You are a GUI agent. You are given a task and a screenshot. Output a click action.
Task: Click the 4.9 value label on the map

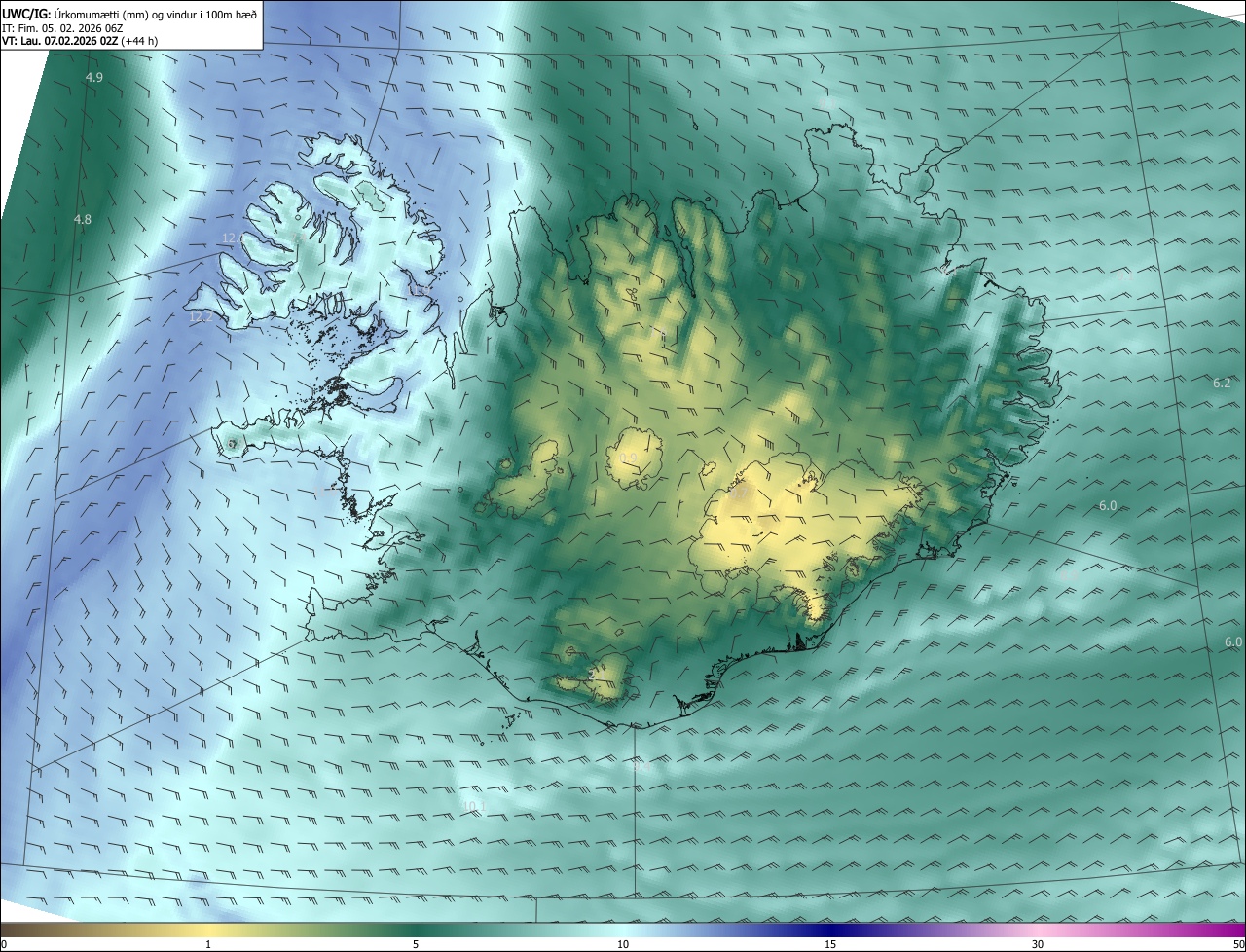(x=94, y=77)
